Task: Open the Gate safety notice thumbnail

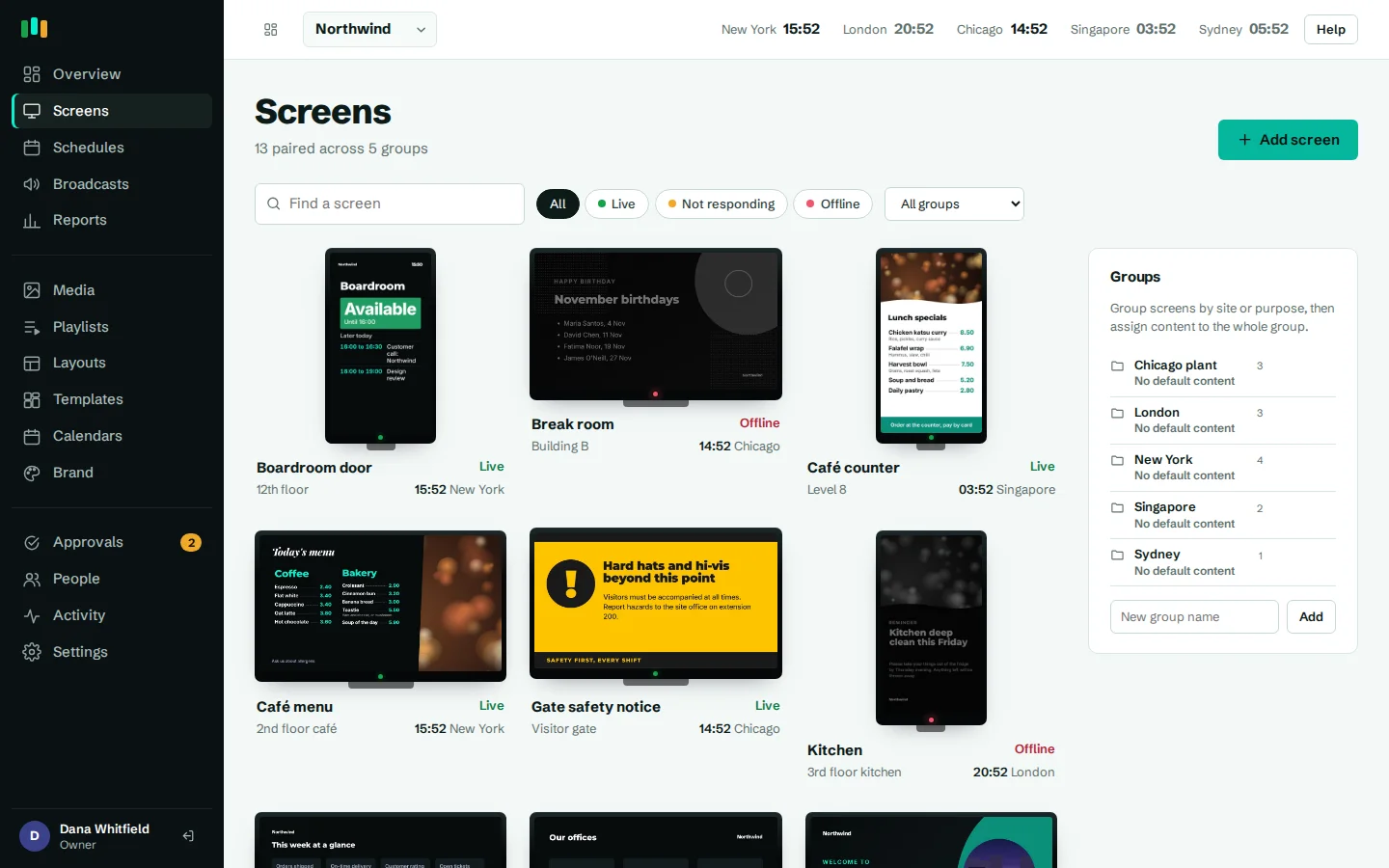Action: [656, 604]
